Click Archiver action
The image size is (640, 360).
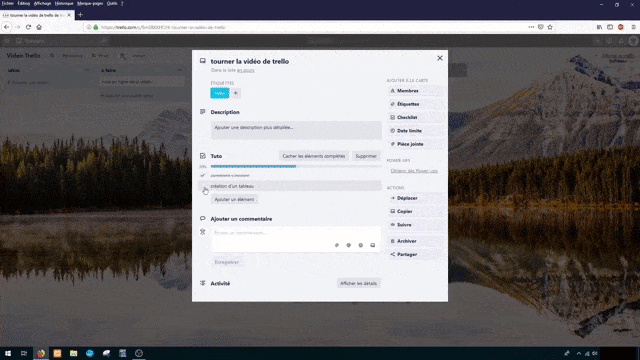[x=415, y=241]
